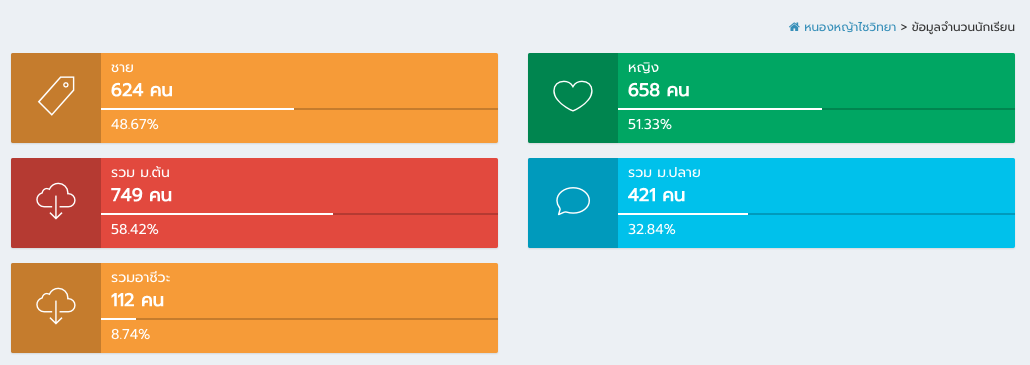Click the รวม ม.ต้น progress bar
Viewport: 1030px width, 365px height.
coord(299,213)
